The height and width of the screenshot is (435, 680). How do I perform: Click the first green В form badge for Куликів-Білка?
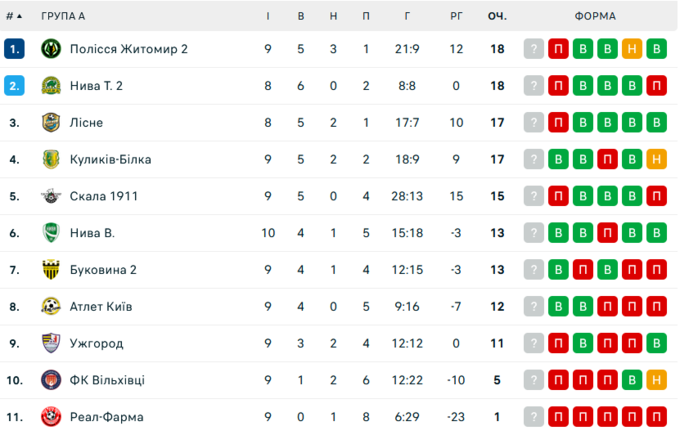tap(559, 159)
